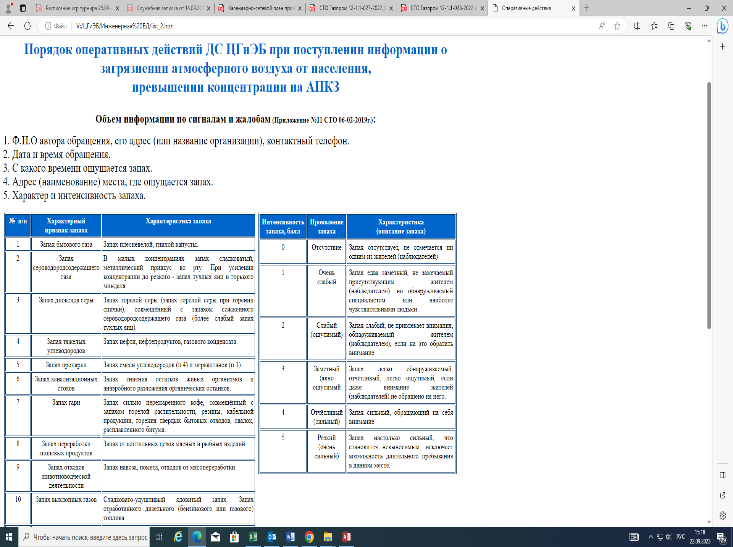The image size is (733, 547).
Task: Open the Collections icon
Action: tap(671, 26)
